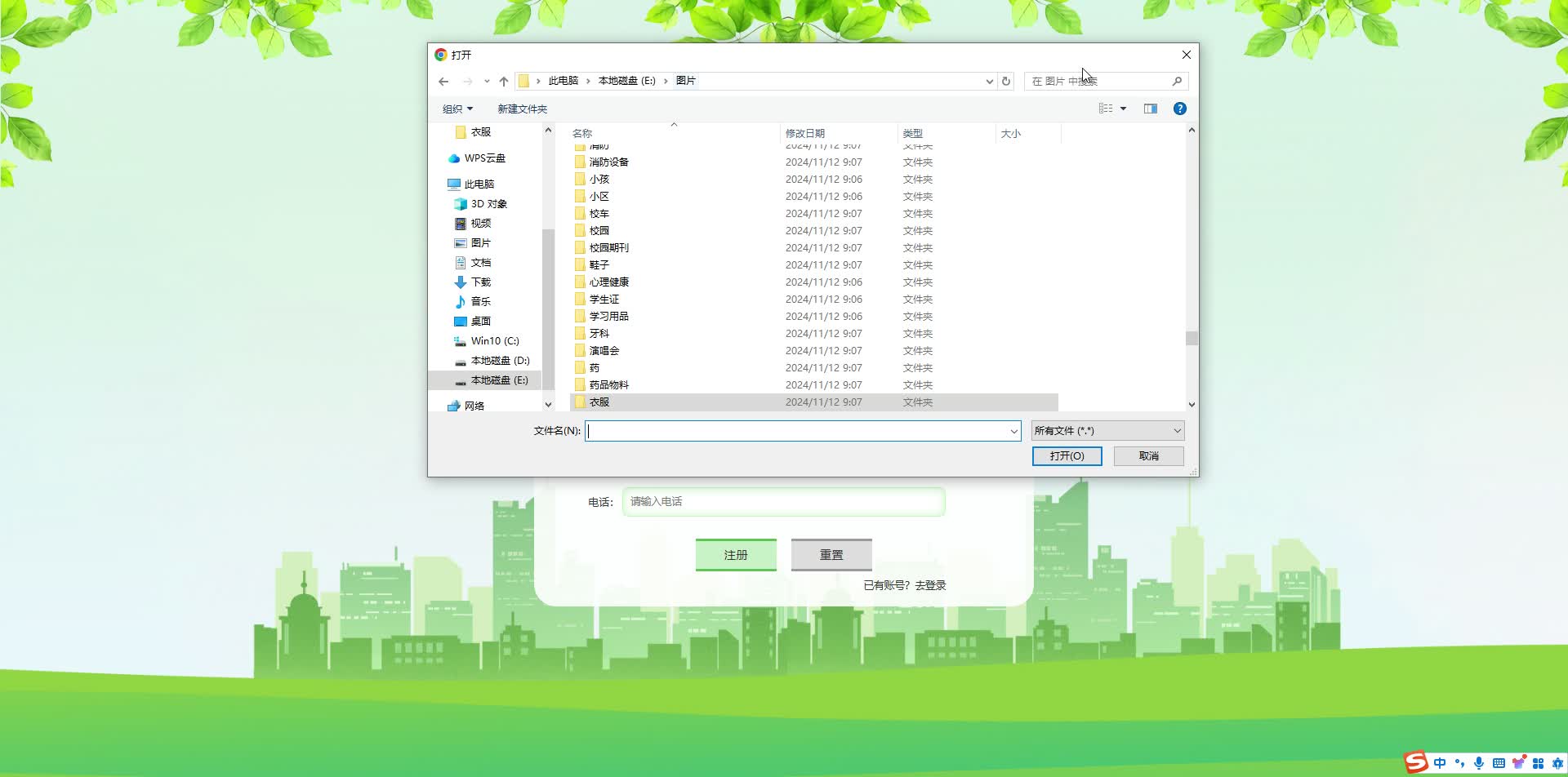Click the 重置 button on the page
The height and width of the screenshot is (777, 1568).
831,555
